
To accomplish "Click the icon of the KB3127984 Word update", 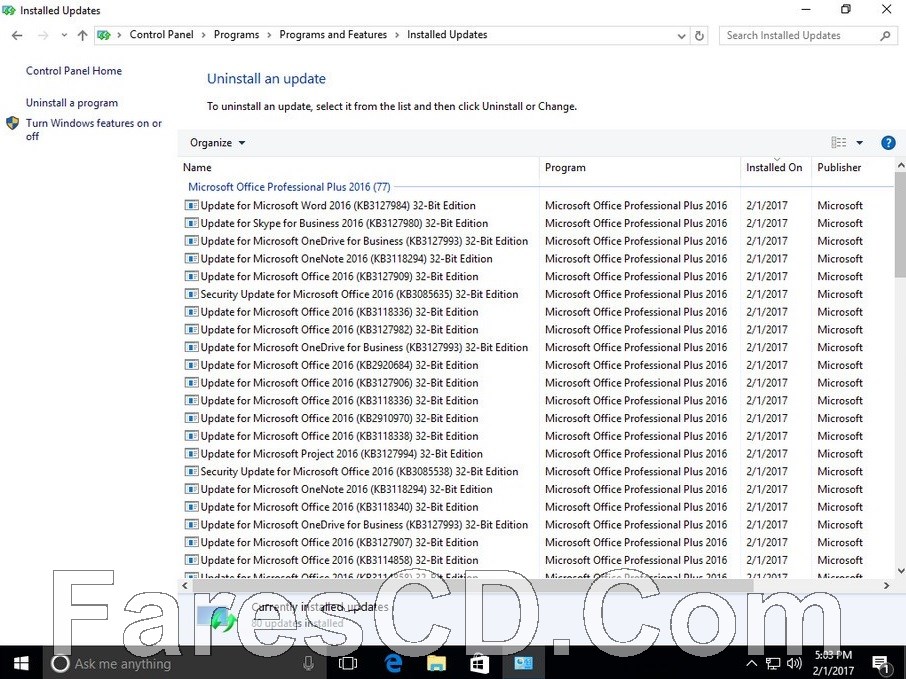I will pyautogui.click(x=191, y=205).
